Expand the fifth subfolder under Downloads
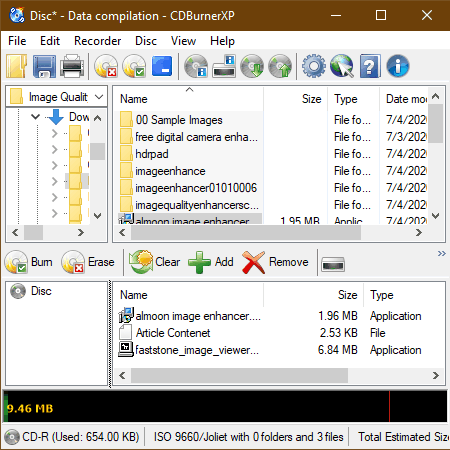This screenshot has width=450, height=450. (x=55, y=197)
